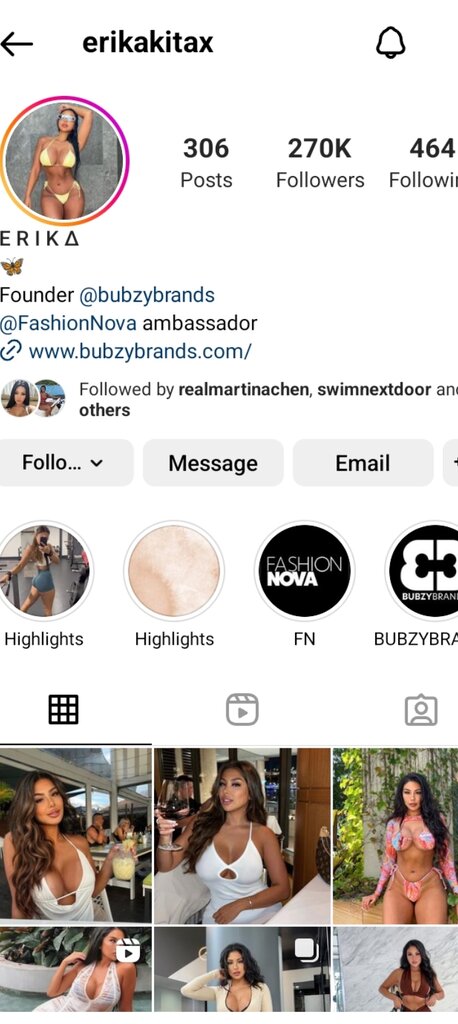Open the tagged photos tab icon
This screenshot has height=1024, width=458.
pyautogui.click(x=421, y=709)
